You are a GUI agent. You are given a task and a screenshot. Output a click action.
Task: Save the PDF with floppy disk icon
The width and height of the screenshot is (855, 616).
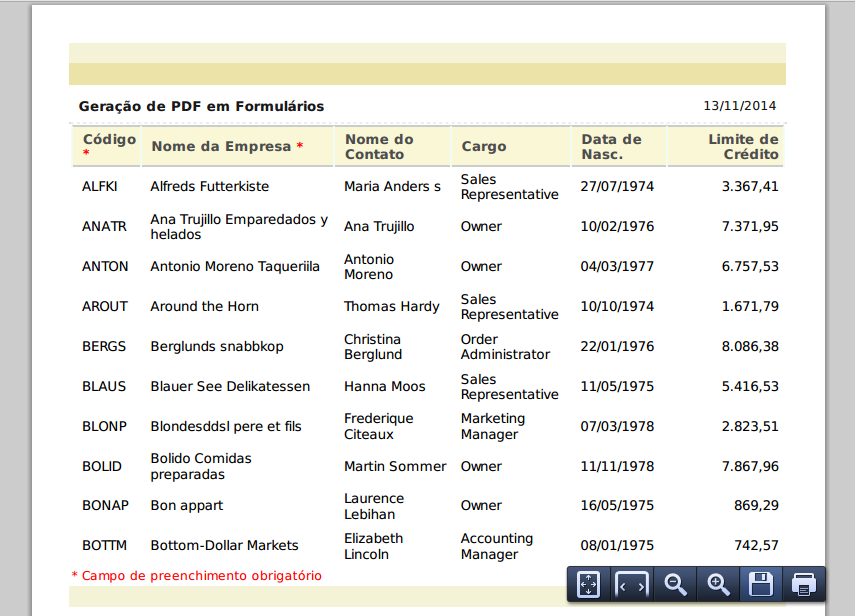point(761,585)
